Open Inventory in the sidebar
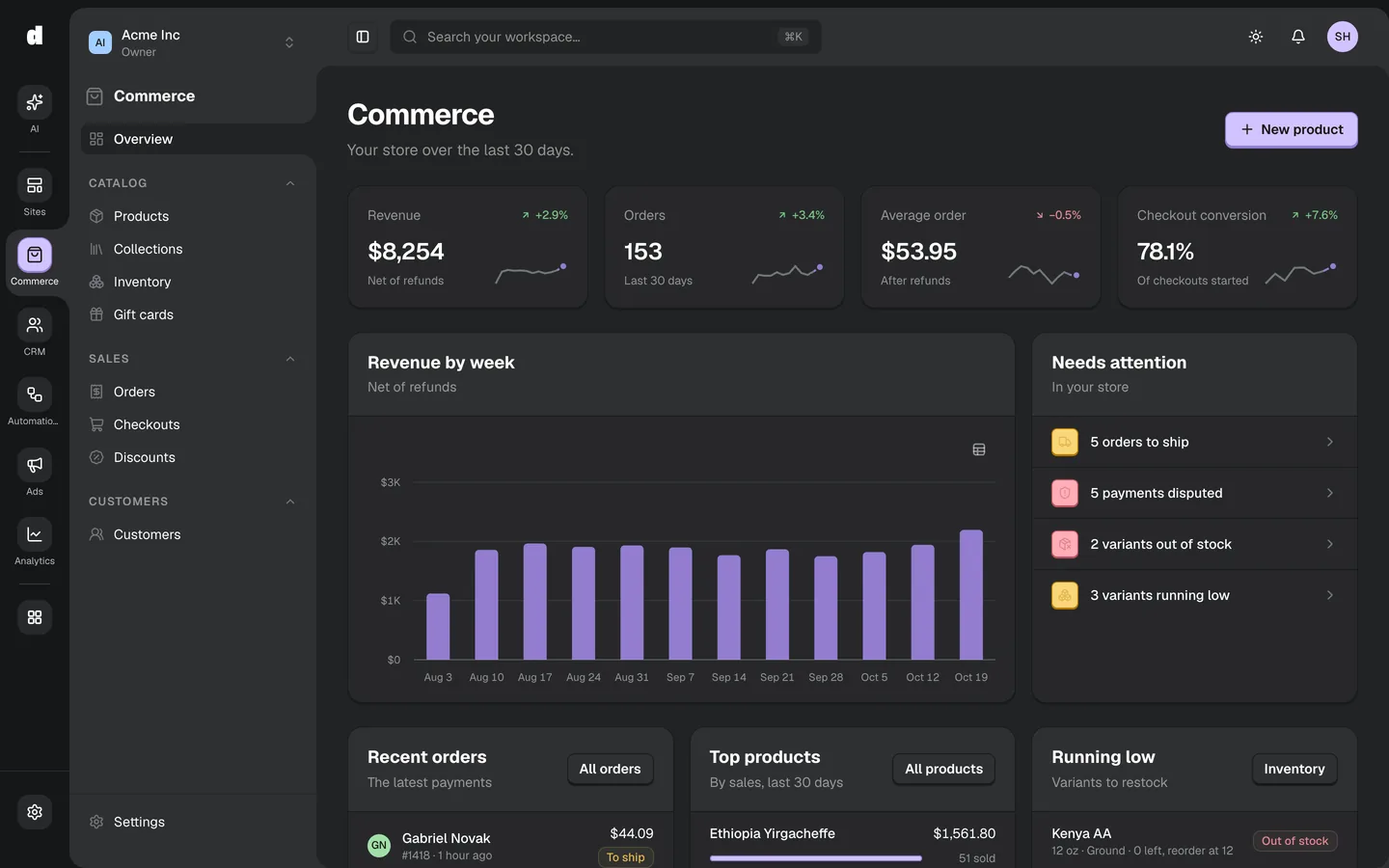 (193, 282)
